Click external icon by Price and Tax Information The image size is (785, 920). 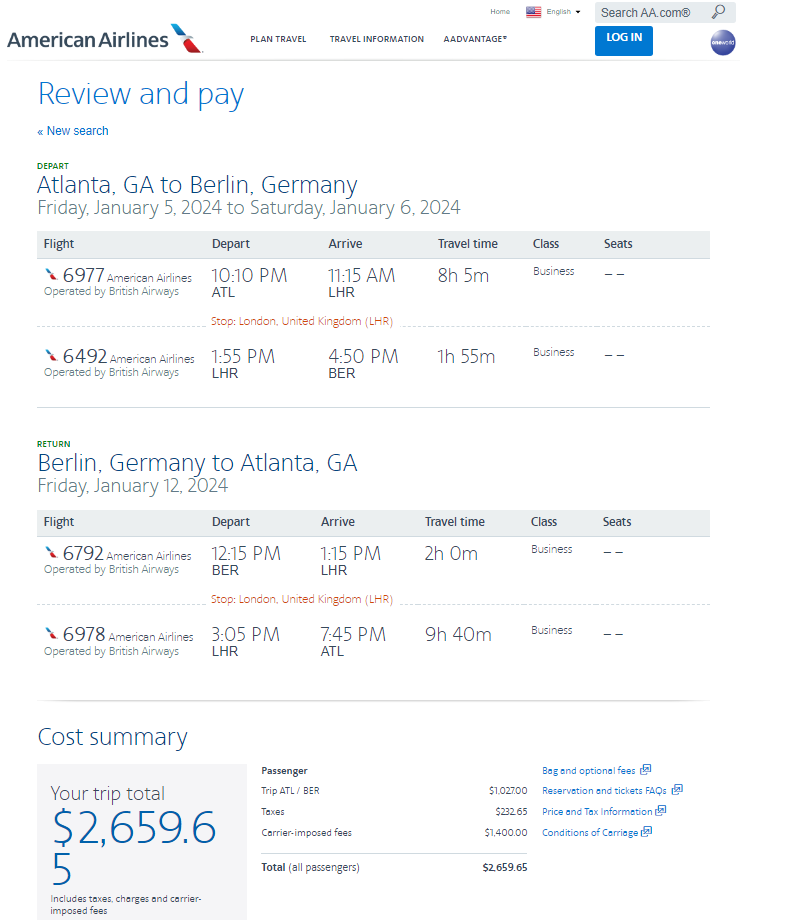661,810
